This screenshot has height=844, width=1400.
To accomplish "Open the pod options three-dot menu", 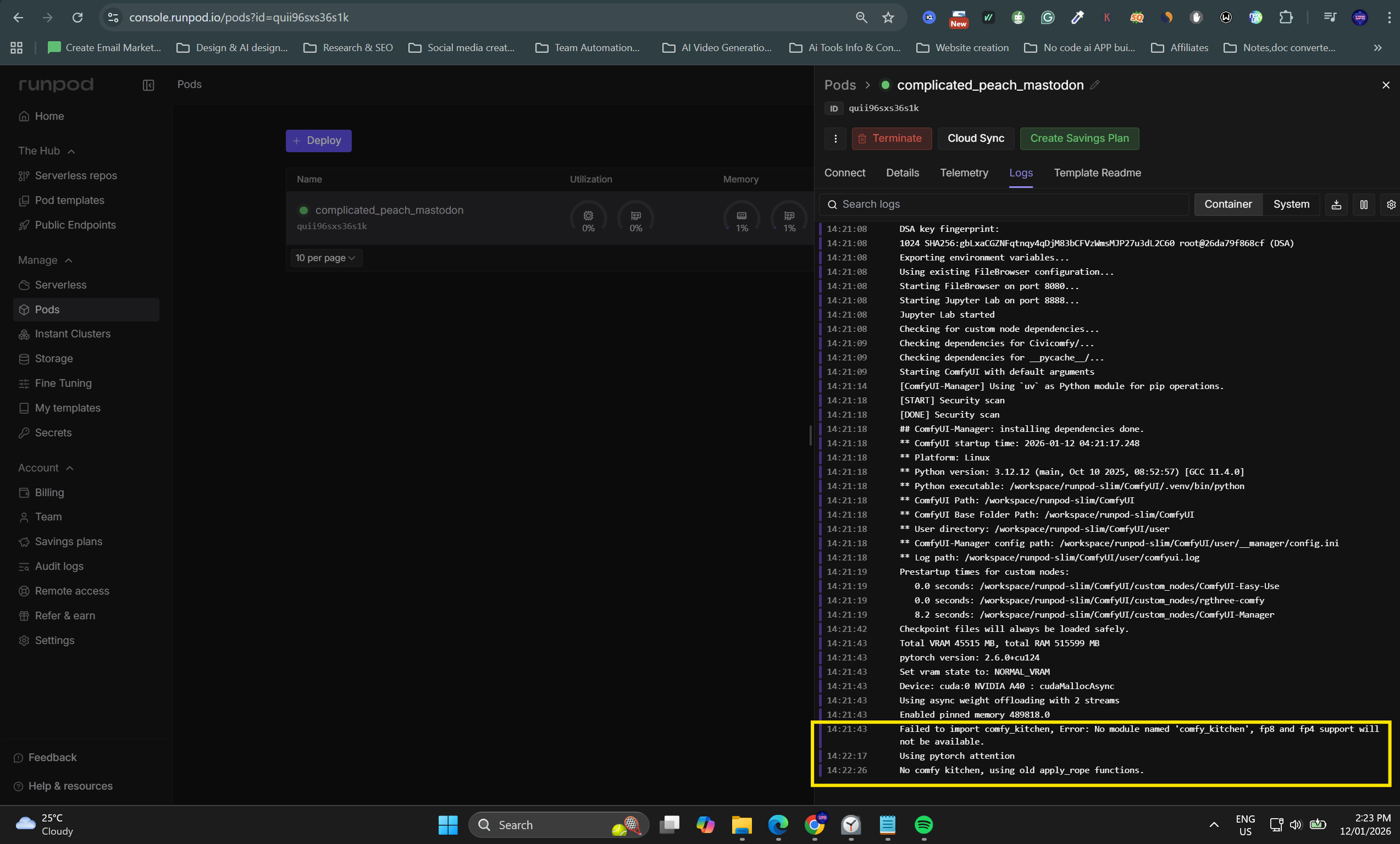I will pyautogui.click(x=834, y=138).
